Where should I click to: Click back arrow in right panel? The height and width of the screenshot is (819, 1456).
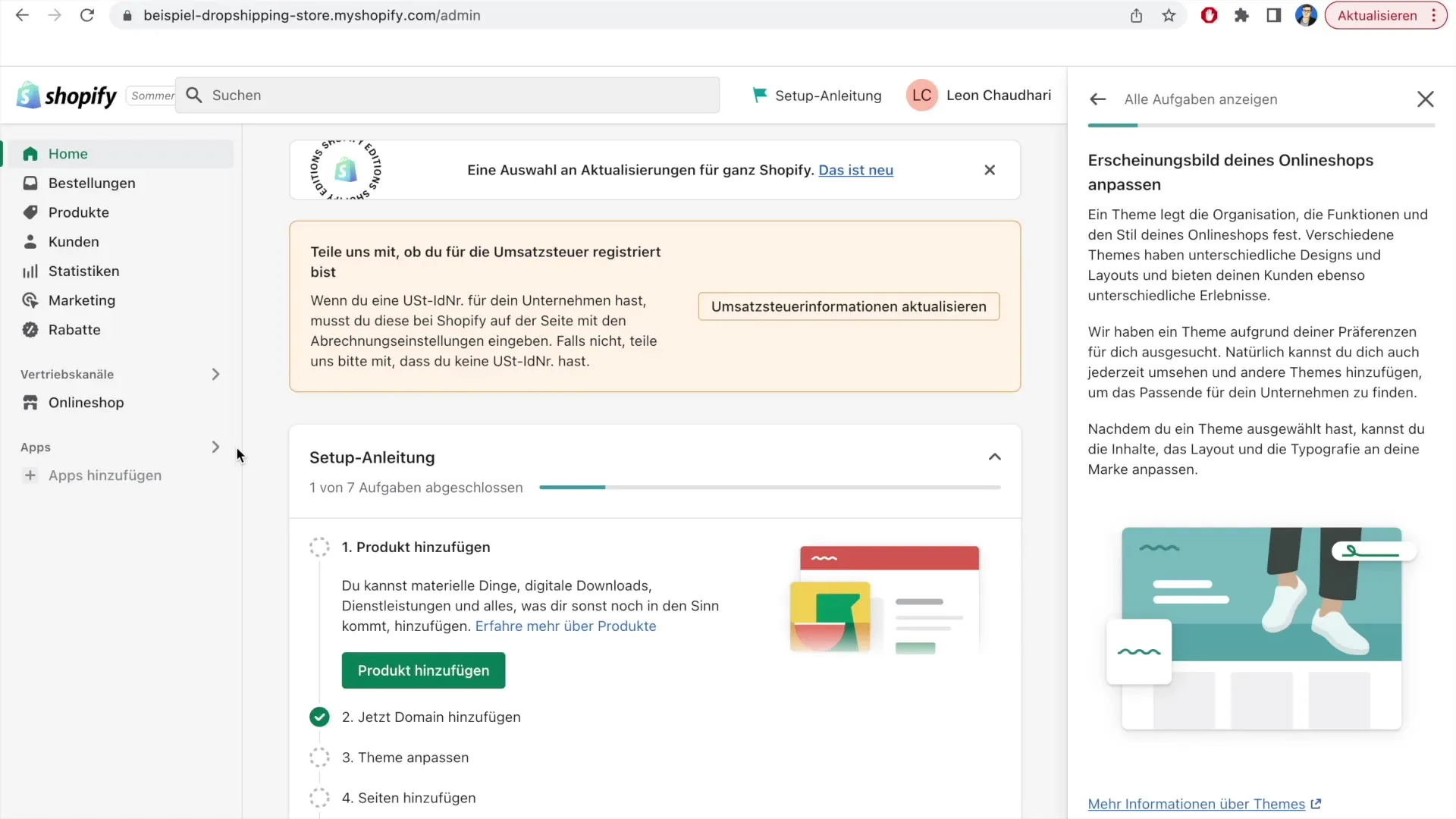(x=1097, y=99)
